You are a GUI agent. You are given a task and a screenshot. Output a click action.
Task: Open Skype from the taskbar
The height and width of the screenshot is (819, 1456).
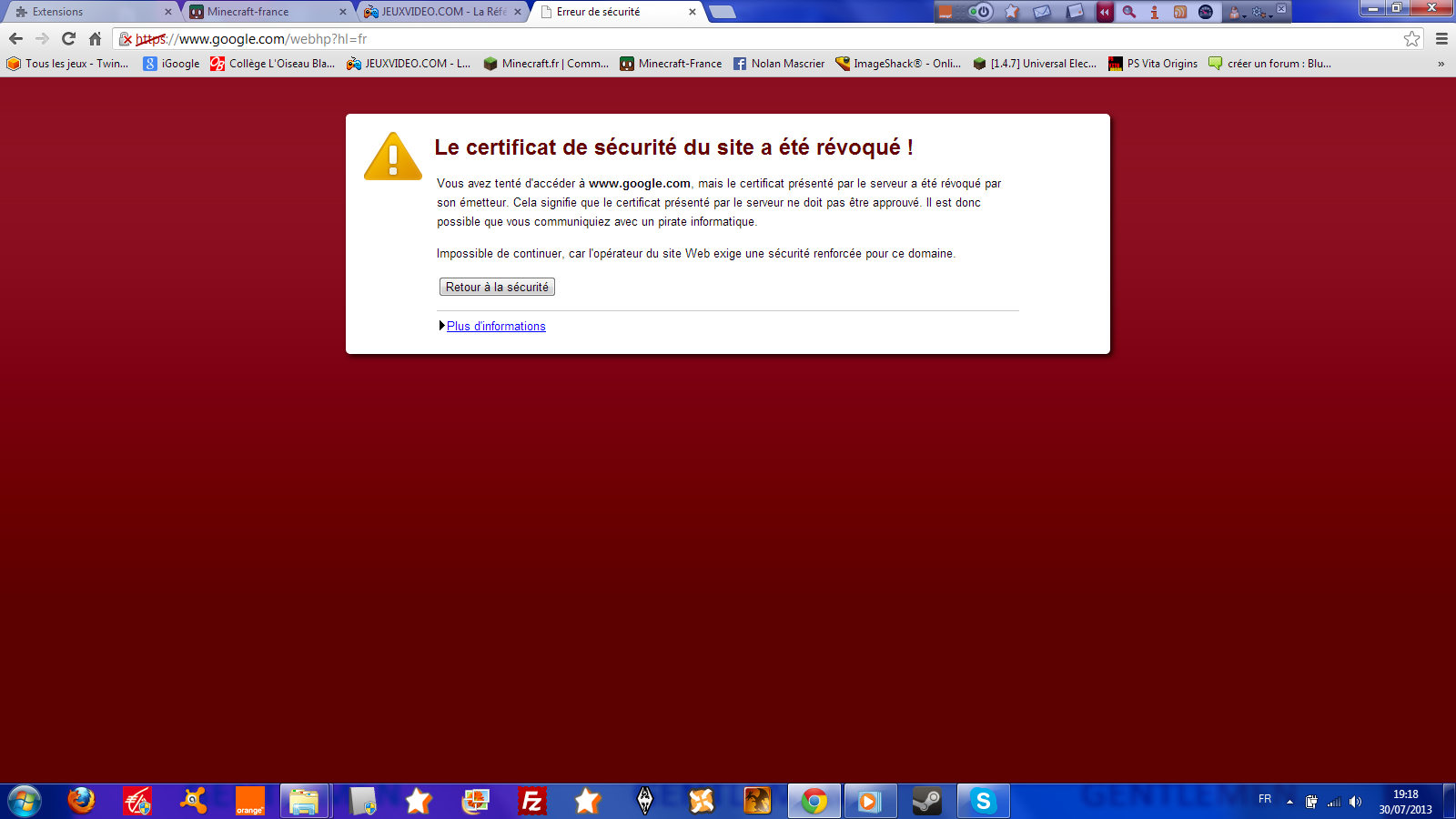tap(983, 801)
